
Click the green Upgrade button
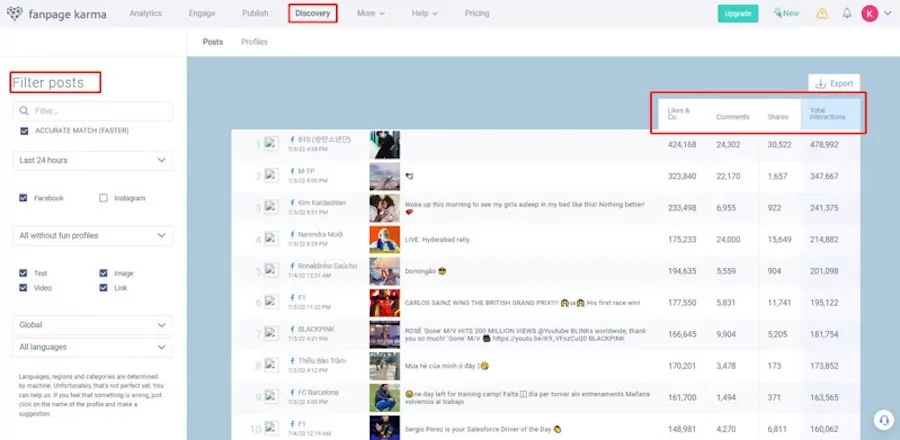tap(738, 14)
